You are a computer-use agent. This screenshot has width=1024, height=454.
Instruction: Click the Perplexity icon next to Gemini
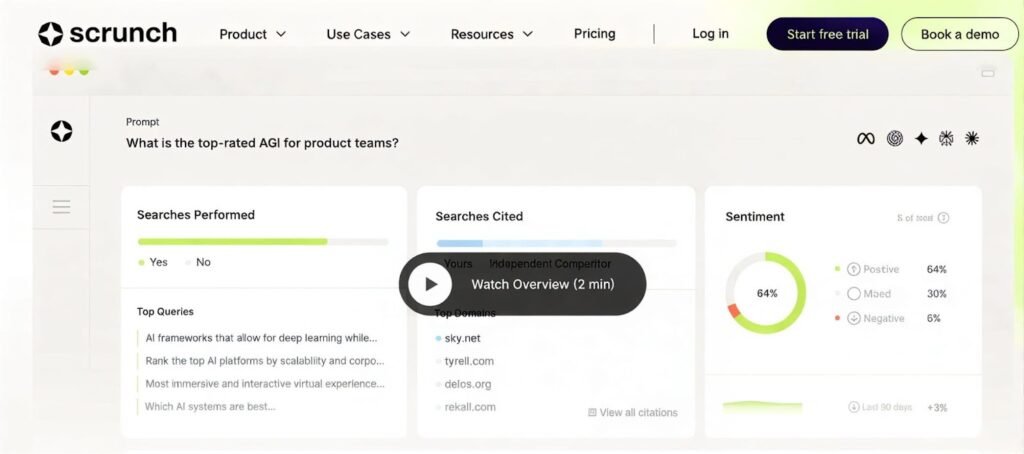946,139
